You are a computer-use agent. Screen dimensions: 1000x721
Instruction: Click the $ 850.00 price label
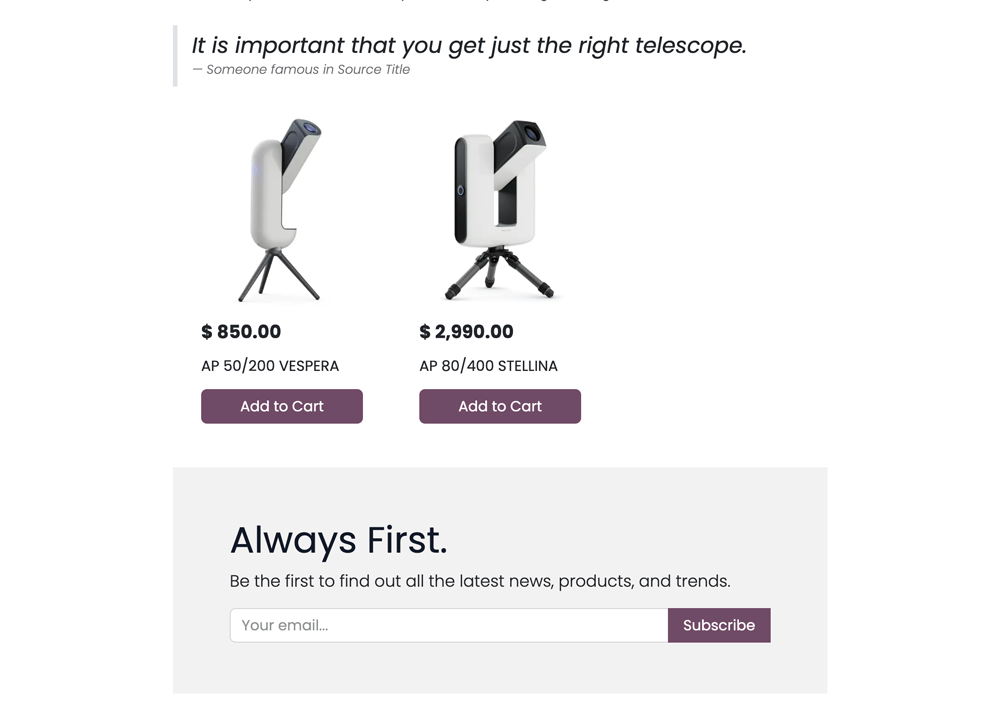241,332
